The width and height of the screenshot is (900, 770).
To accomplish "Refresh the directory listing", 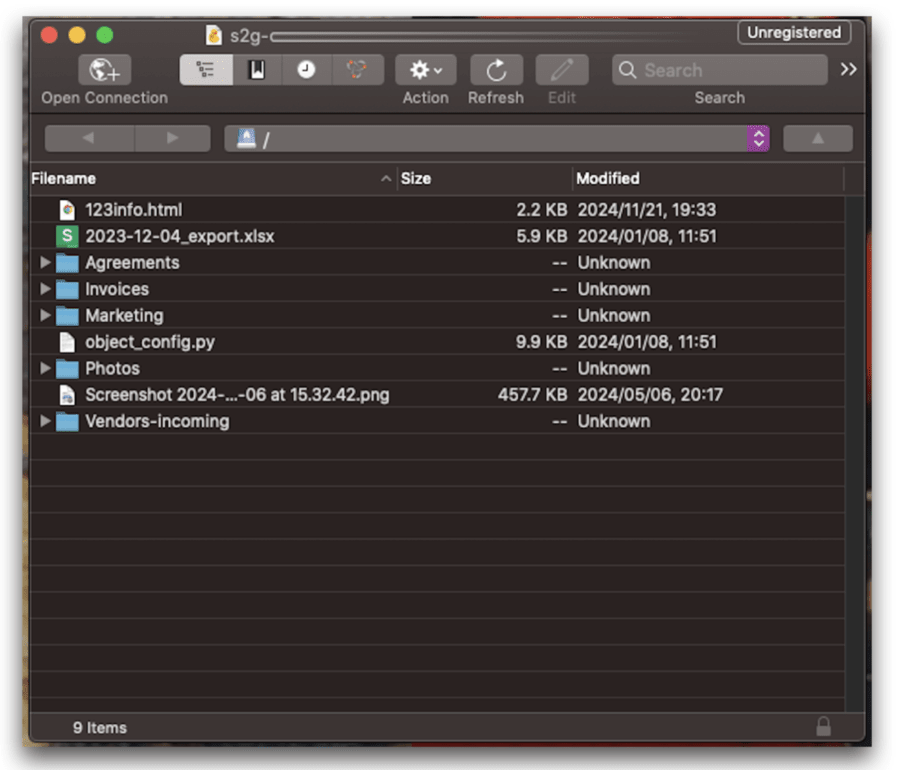I will coord(496,70).
